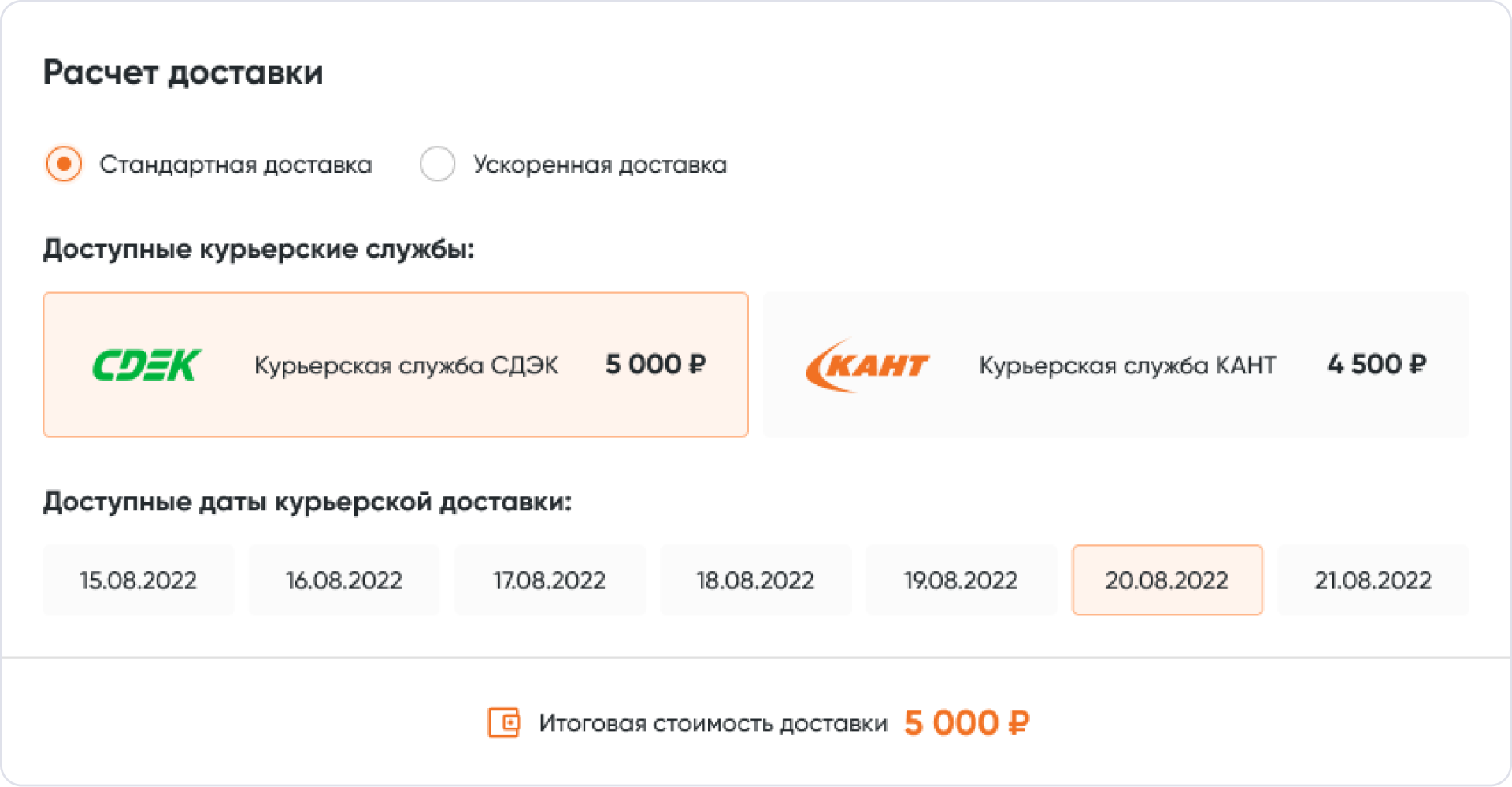The height and width of the screenshot is (787, 1512).
Task: Click the Стандартная доставка label text
Action: [x=235, y=165]
